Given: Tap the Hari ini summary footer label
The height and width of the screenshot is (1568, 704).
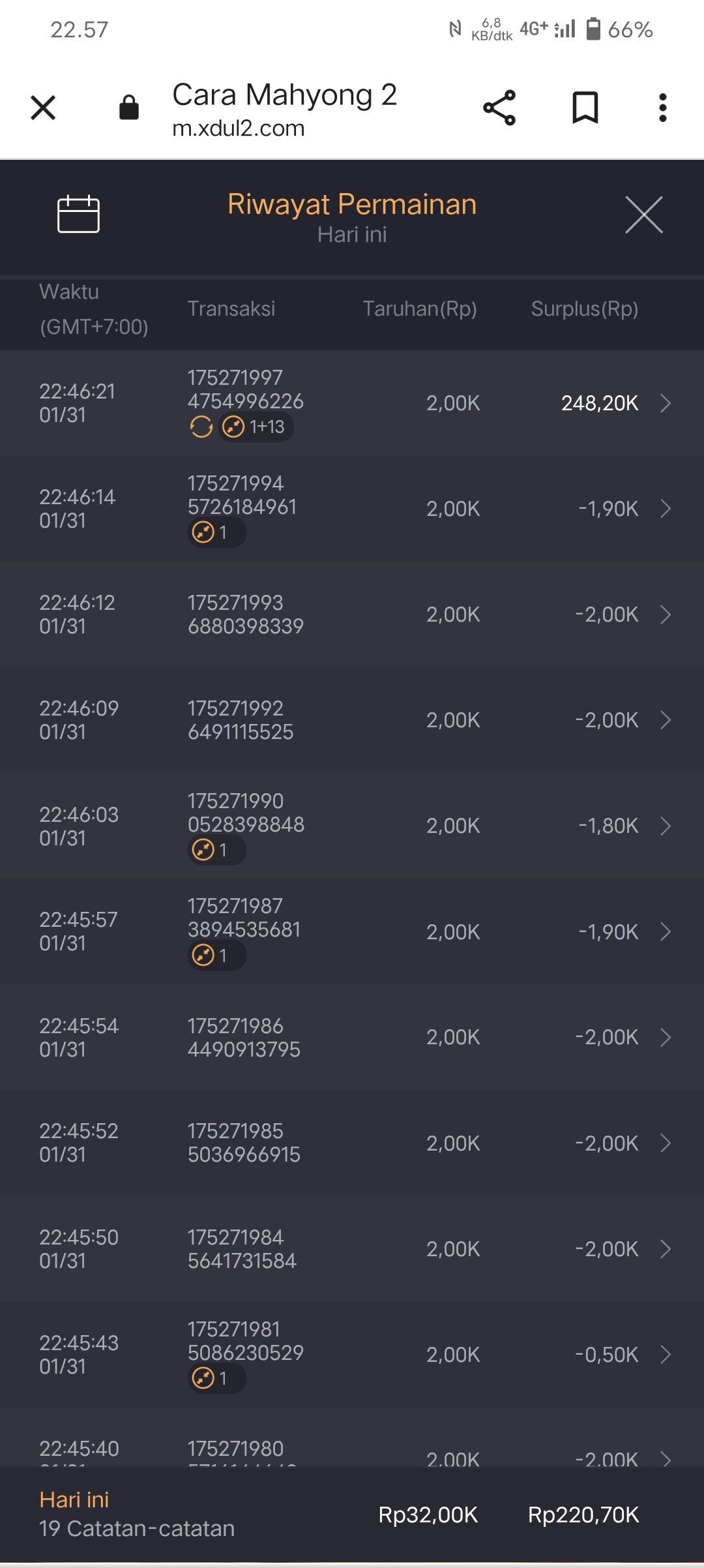Looking at the screenshot, I should click(74, 1500).
